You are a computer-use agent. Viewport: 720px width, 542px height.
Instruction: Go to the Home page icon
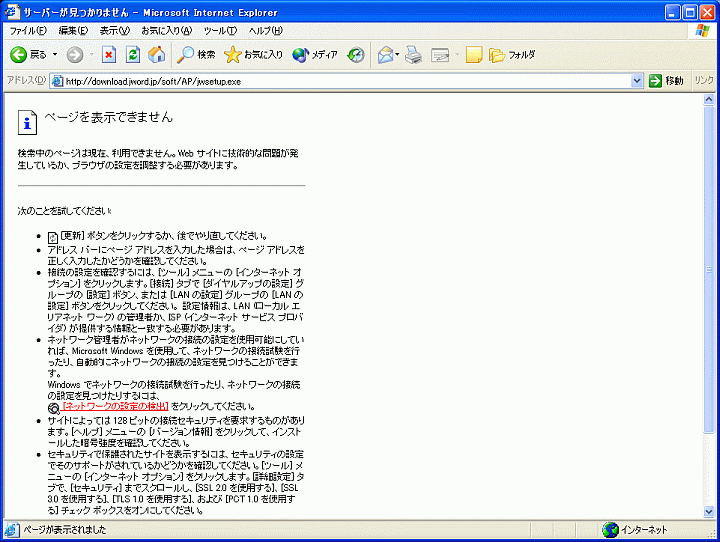pyautogui.click(x=156, y=54)
